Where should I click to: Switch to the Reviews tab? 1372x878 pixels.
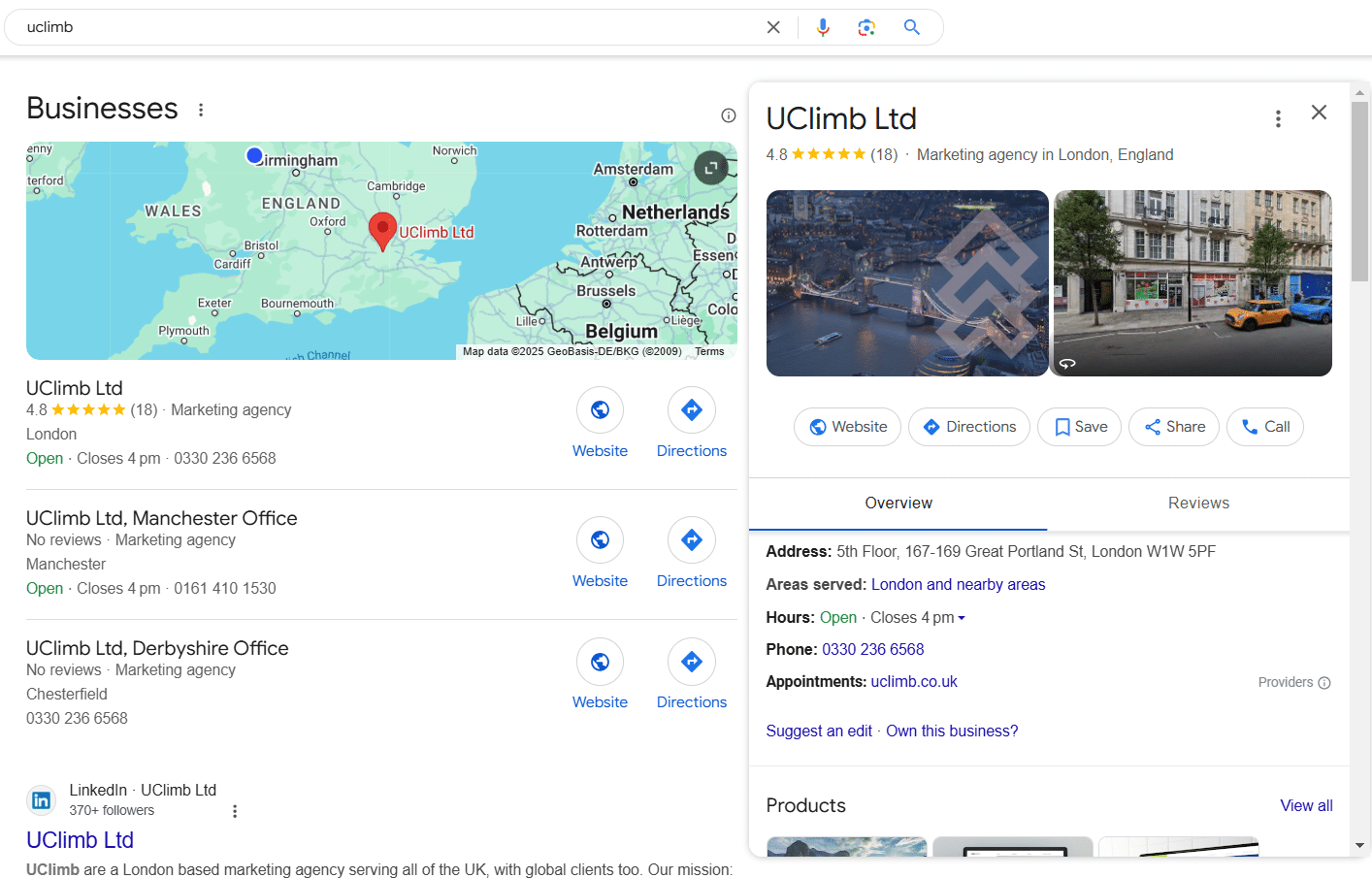click(1198, 503)
